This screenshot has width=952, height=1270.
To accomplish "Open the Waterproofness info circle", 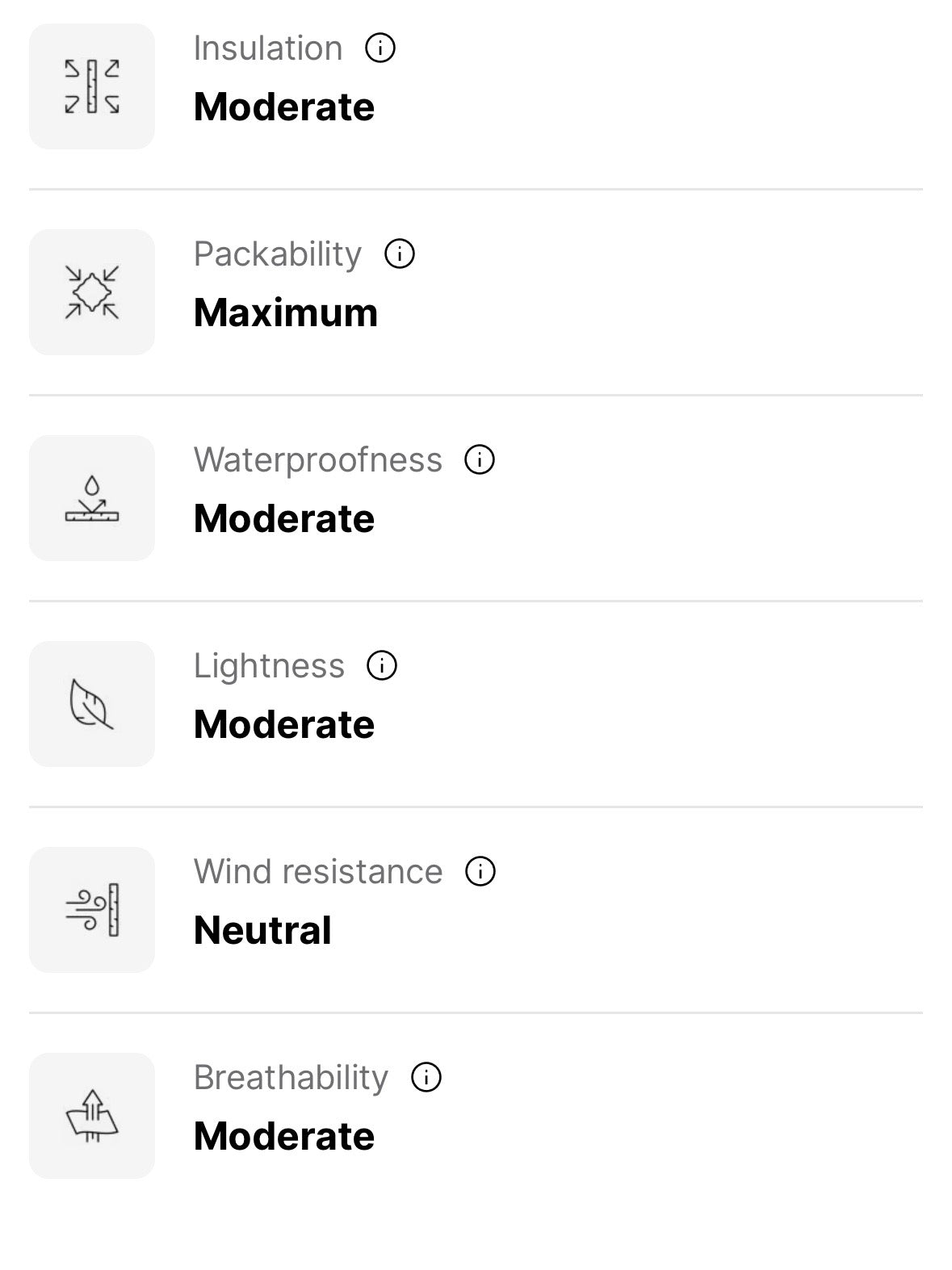I will [480, 460].
